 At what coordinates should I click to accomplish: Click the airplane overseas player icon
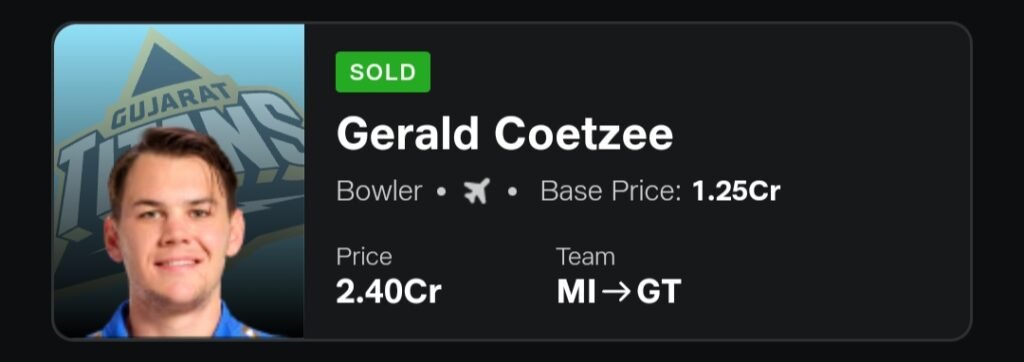(x=477, y=192)
